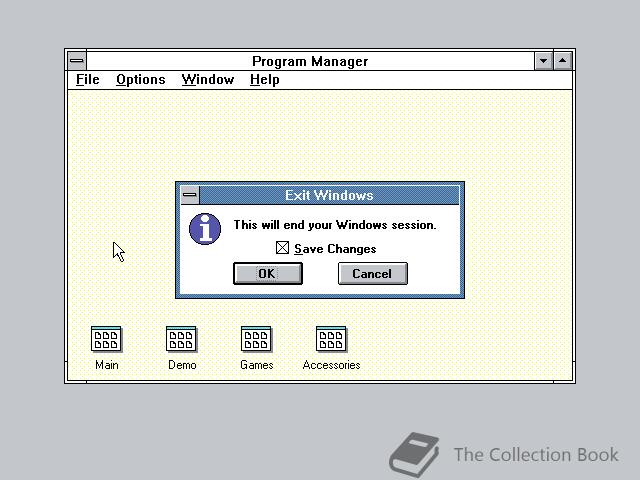Click the 'Games' group label
This screenshot has width=640, height=480.
coord(256,365)
